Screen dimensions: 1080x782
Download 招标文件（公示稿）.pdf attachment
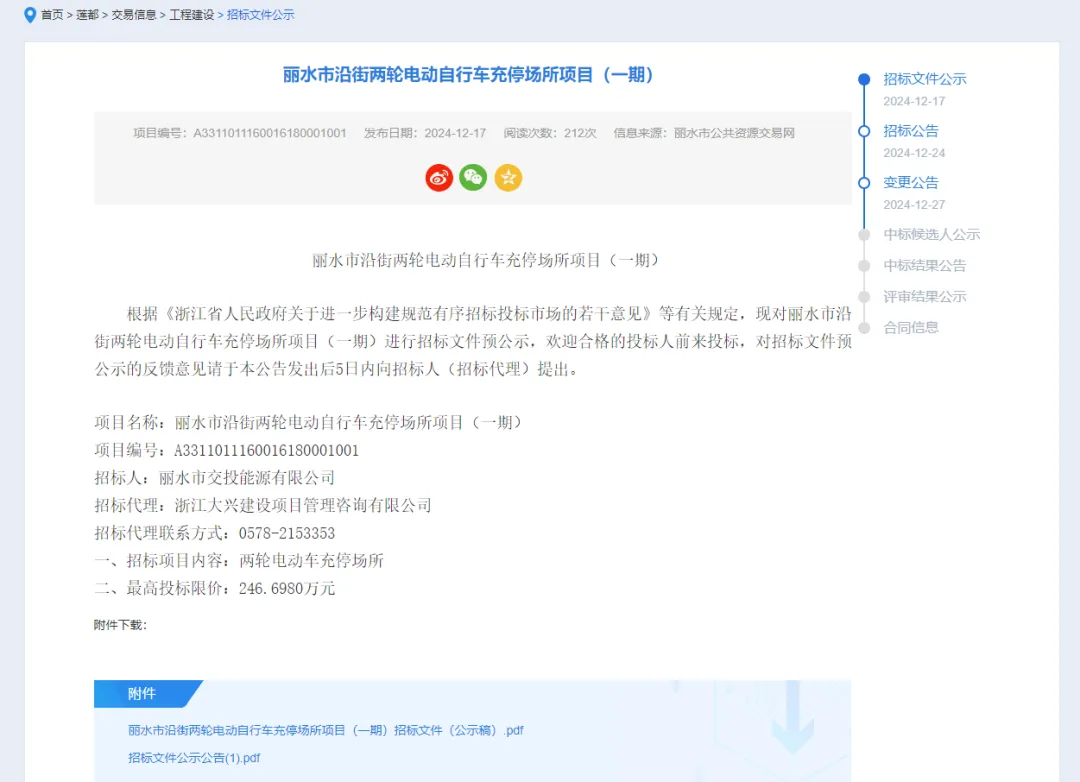[x=326, y=730]
